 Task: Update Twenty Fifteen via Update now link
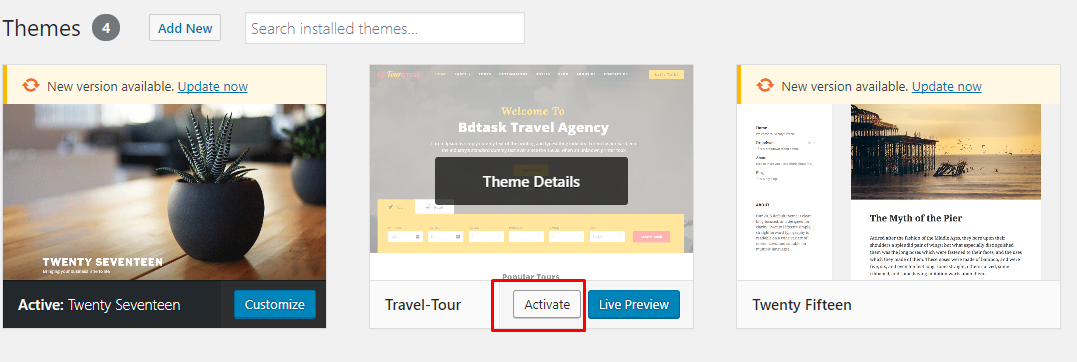pos(946,86)
